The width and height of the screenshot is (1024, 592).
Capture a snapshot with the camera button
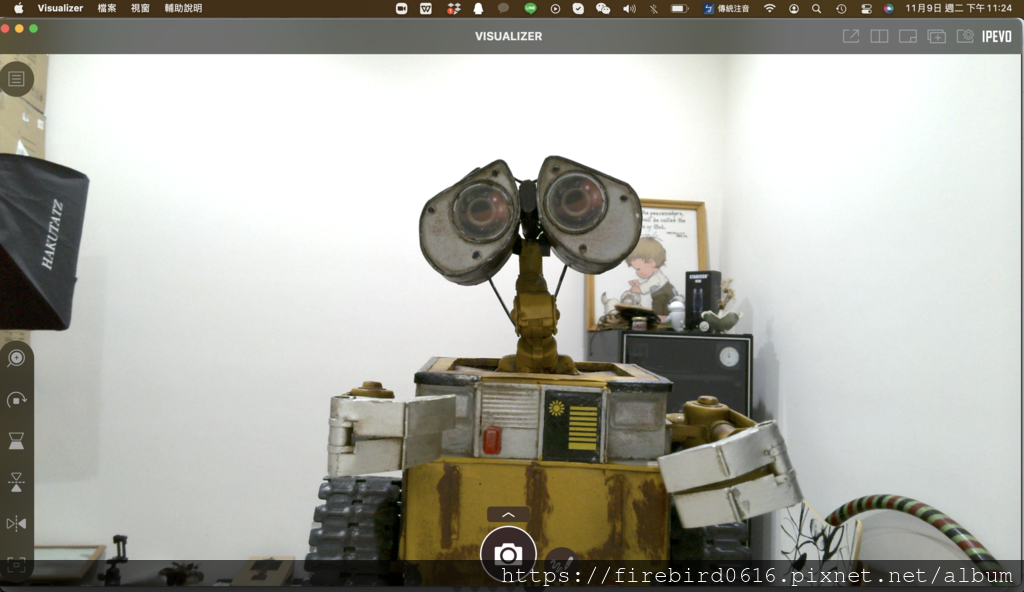(508, 554)
